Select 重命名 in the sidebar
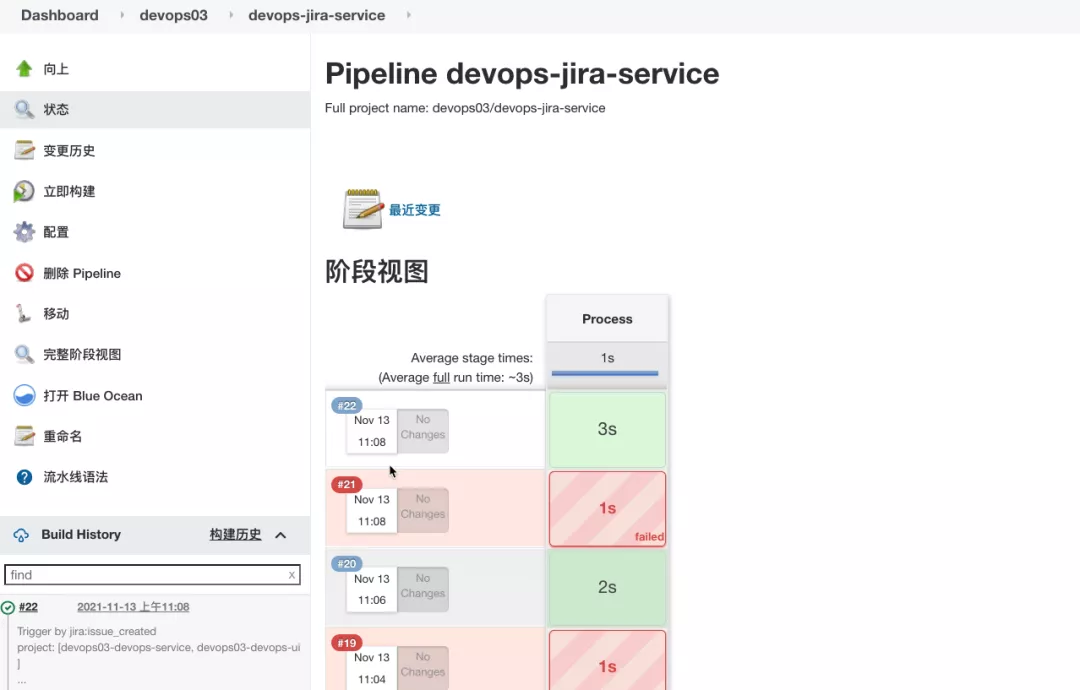The image size is (1080, 690). (x=63, y=437)
